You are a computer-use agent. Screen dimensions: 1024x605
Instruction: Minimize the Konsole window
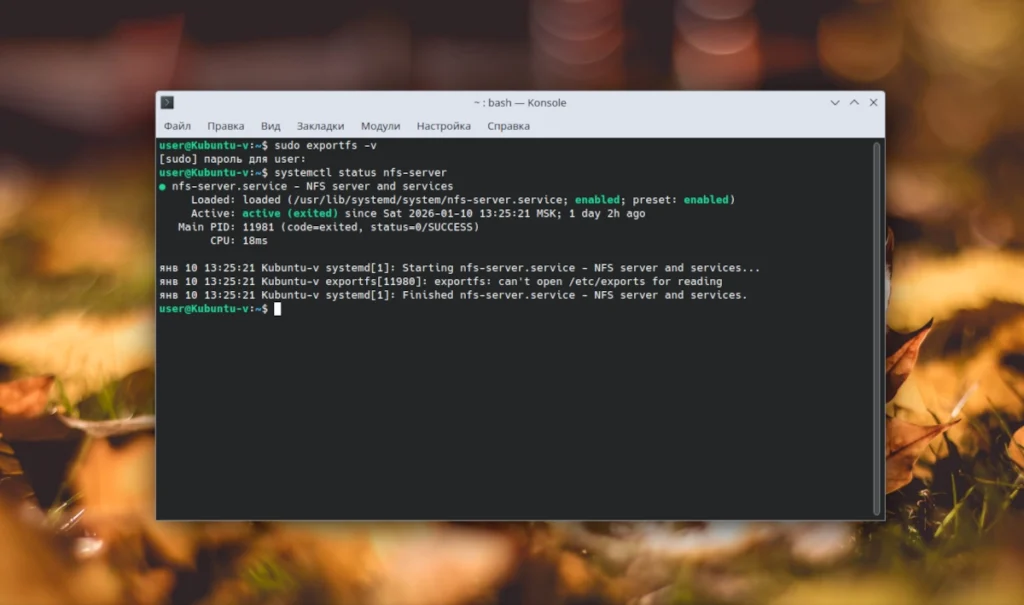coord(835,103)
